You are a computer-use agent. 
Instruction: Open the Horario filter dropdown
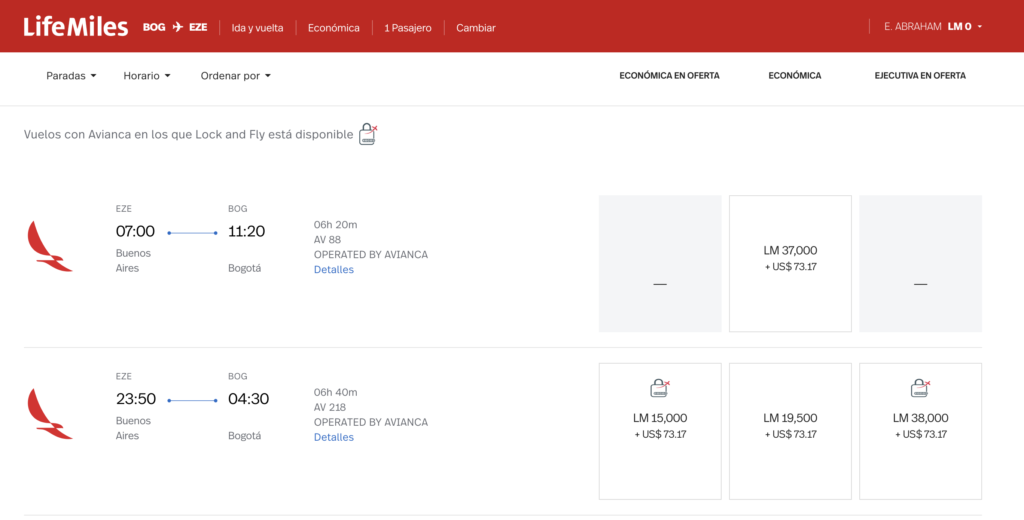tap(147, 76)
